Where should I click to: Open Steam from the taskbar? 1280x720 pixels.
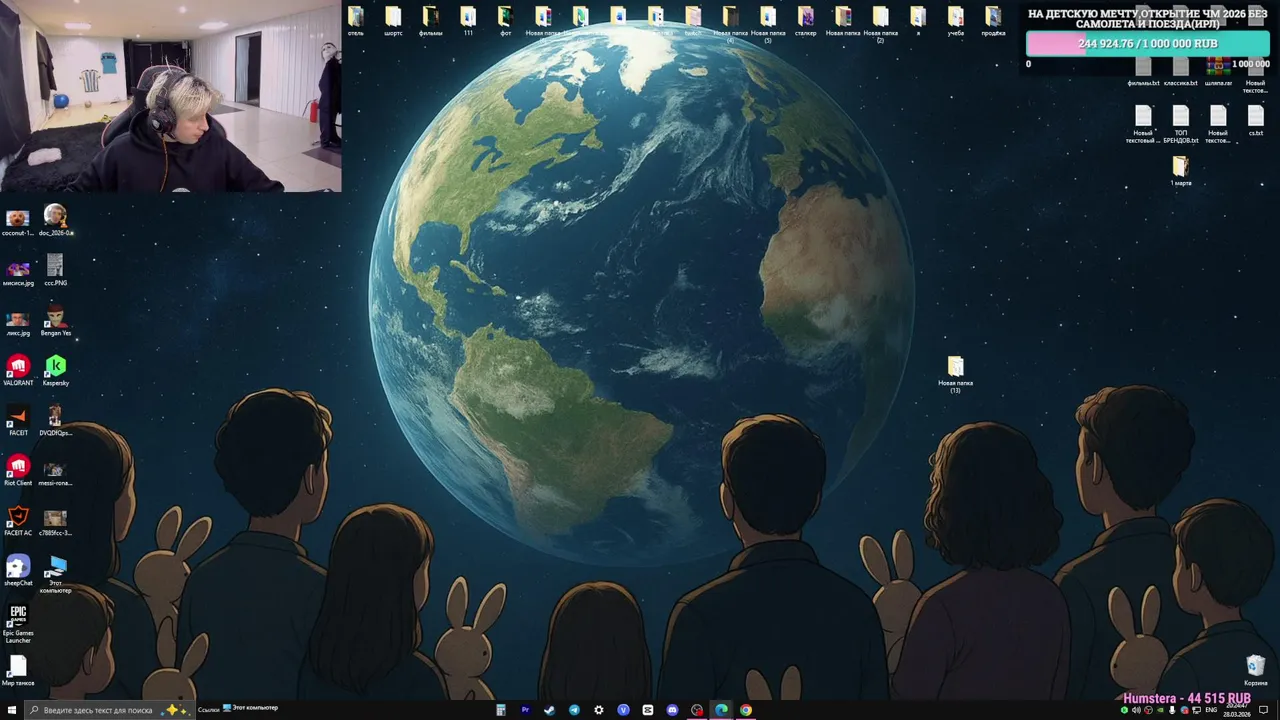pyautogui.click(x=550, y=710)
